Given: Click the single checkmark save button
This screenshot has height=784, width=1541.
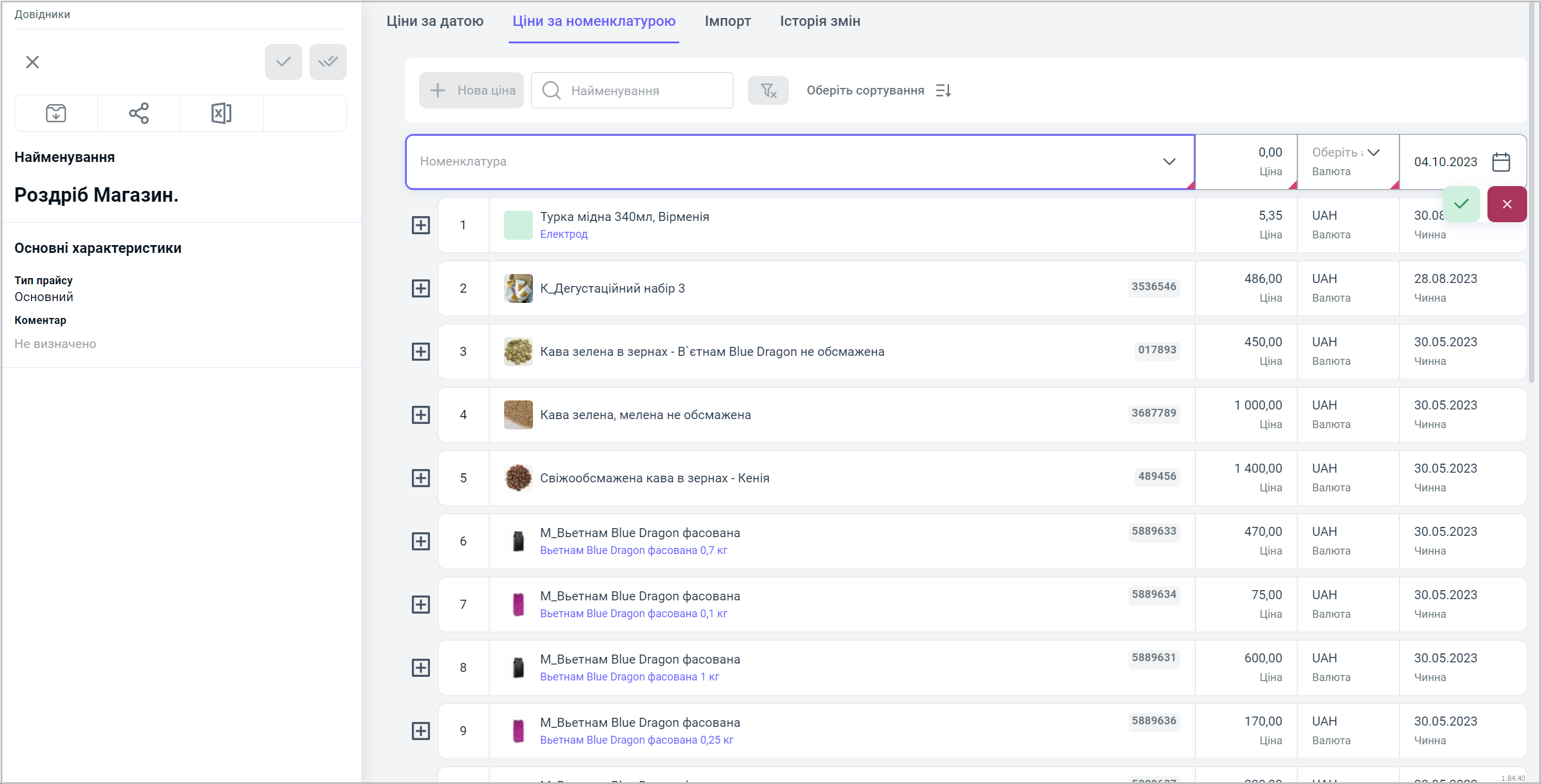Looking at the screenshot, I should (283, 62).
